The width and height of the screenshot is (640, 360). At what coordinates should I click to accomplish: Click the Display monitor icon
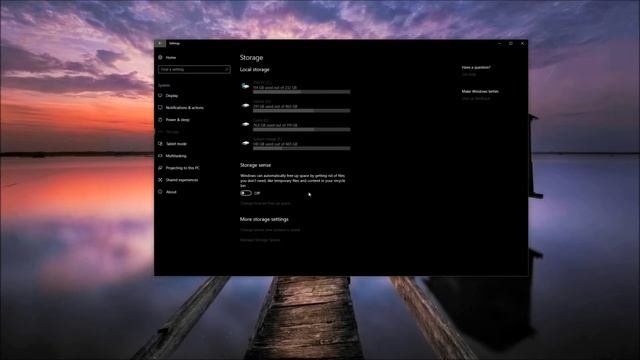click(160, 96)
